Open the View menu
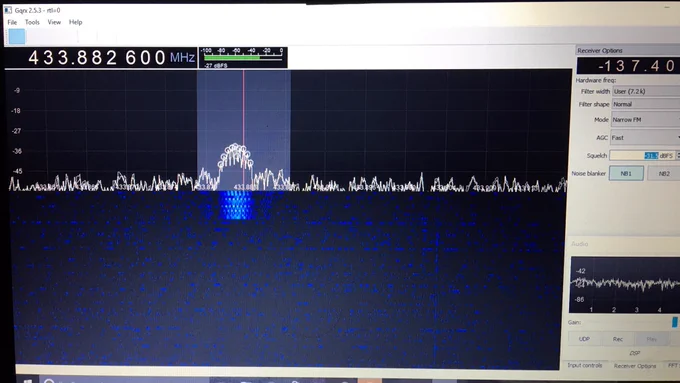The image size is (680, 383). tap(54, 22)
